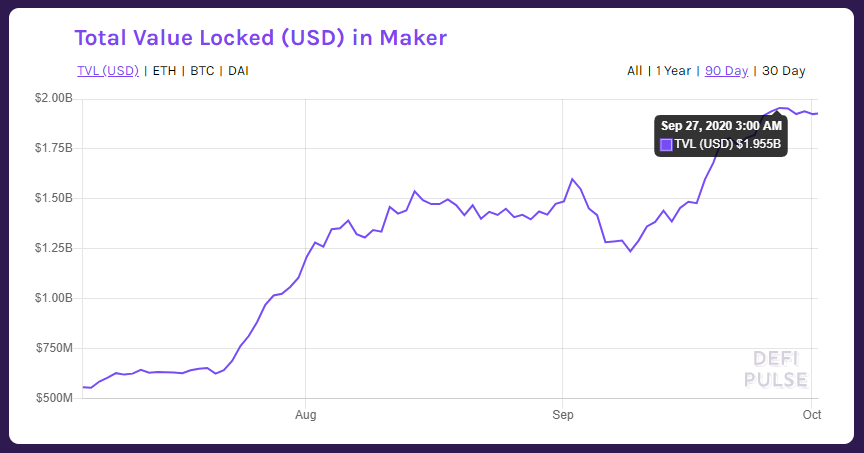The image size is (864, 453).
Task: Select the 90 Day time range
Action: point(726,71)
